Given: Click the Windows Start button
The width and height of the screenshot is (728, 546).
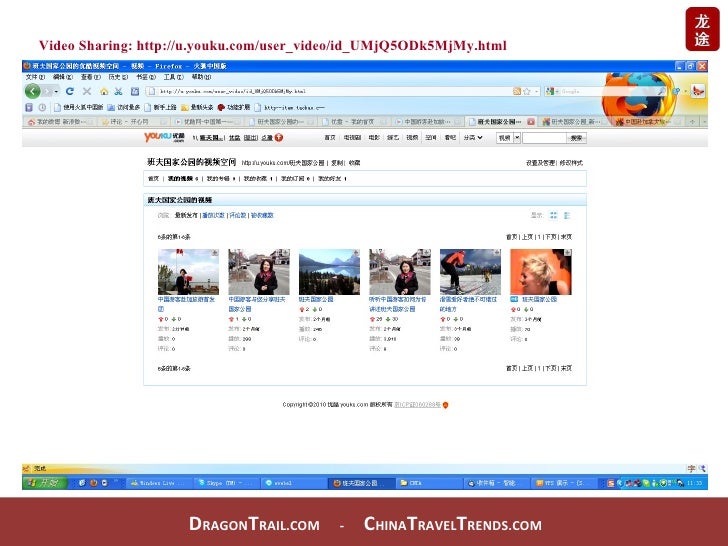Looking at the screenshot, I should (x=45, y=483).
